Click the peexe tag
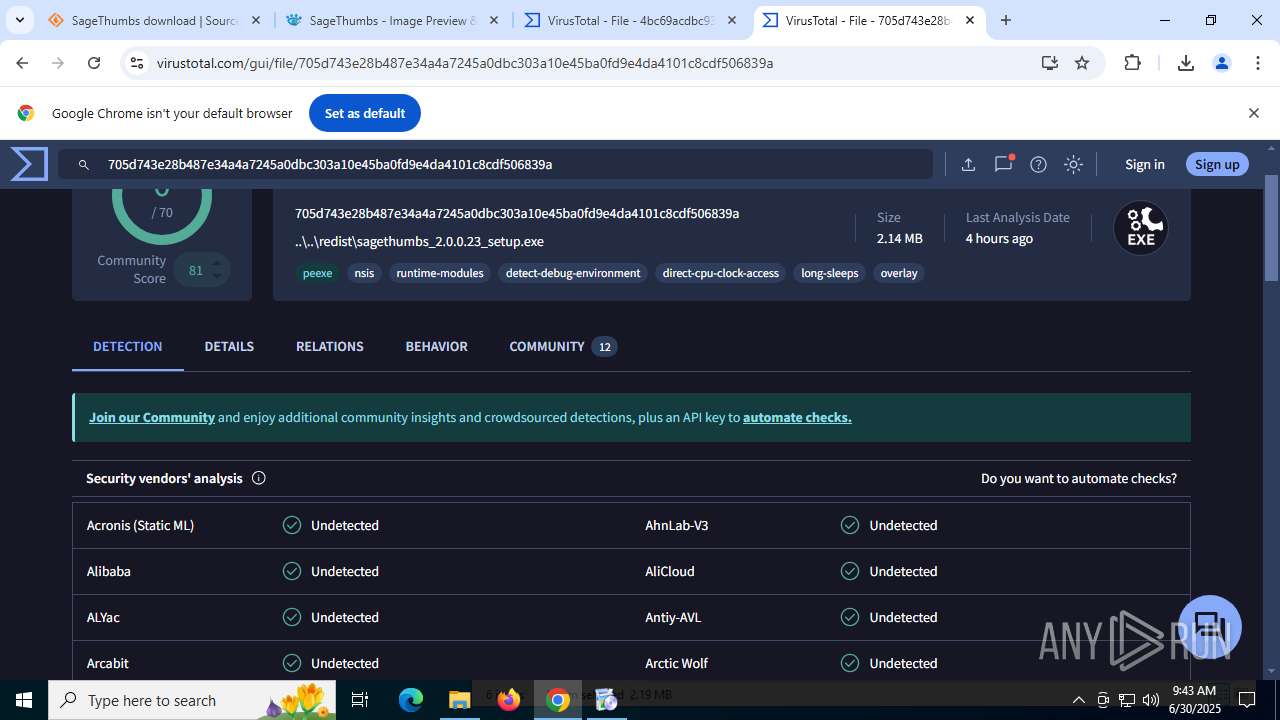 coord(317,273)
